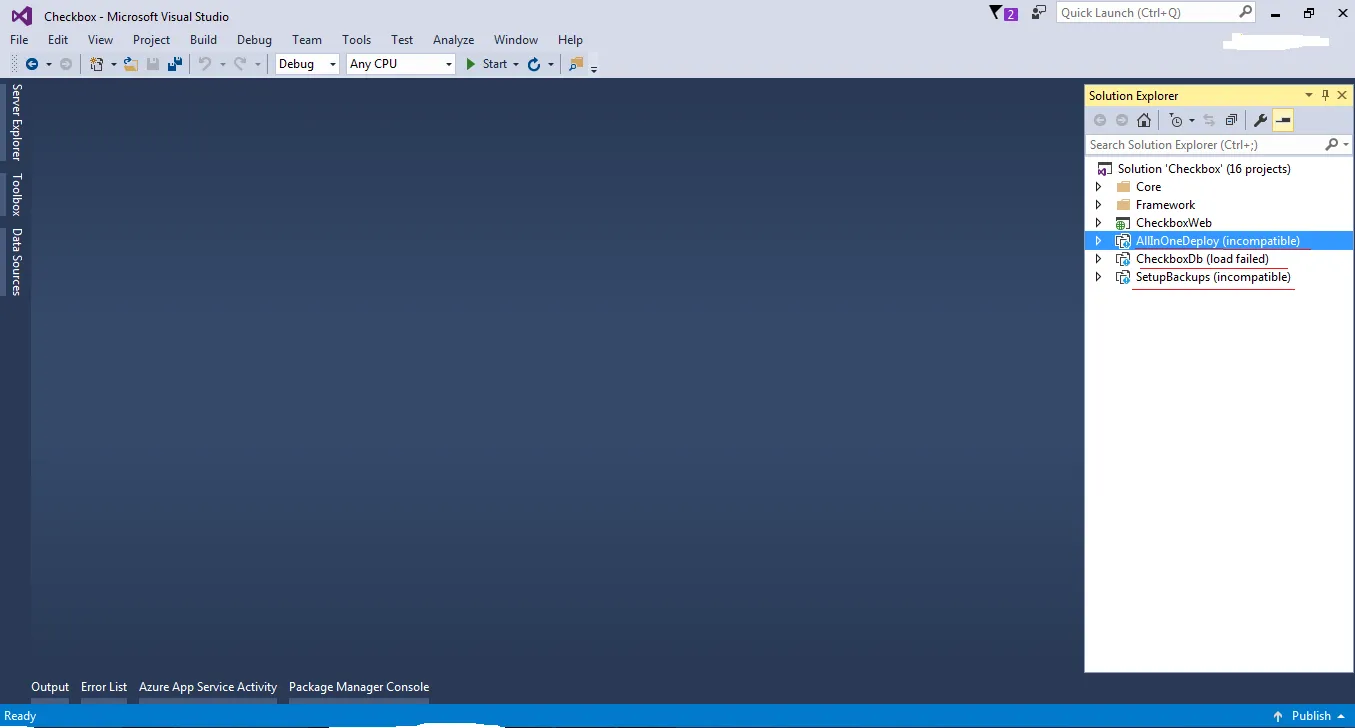Click the Collapse All icon in Solution Explorer

[1231, 120]
